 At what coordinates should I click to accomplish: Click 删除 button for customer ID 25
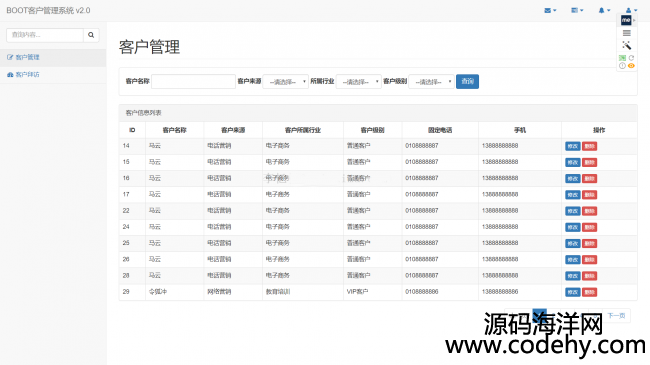(x=589, y=243)
